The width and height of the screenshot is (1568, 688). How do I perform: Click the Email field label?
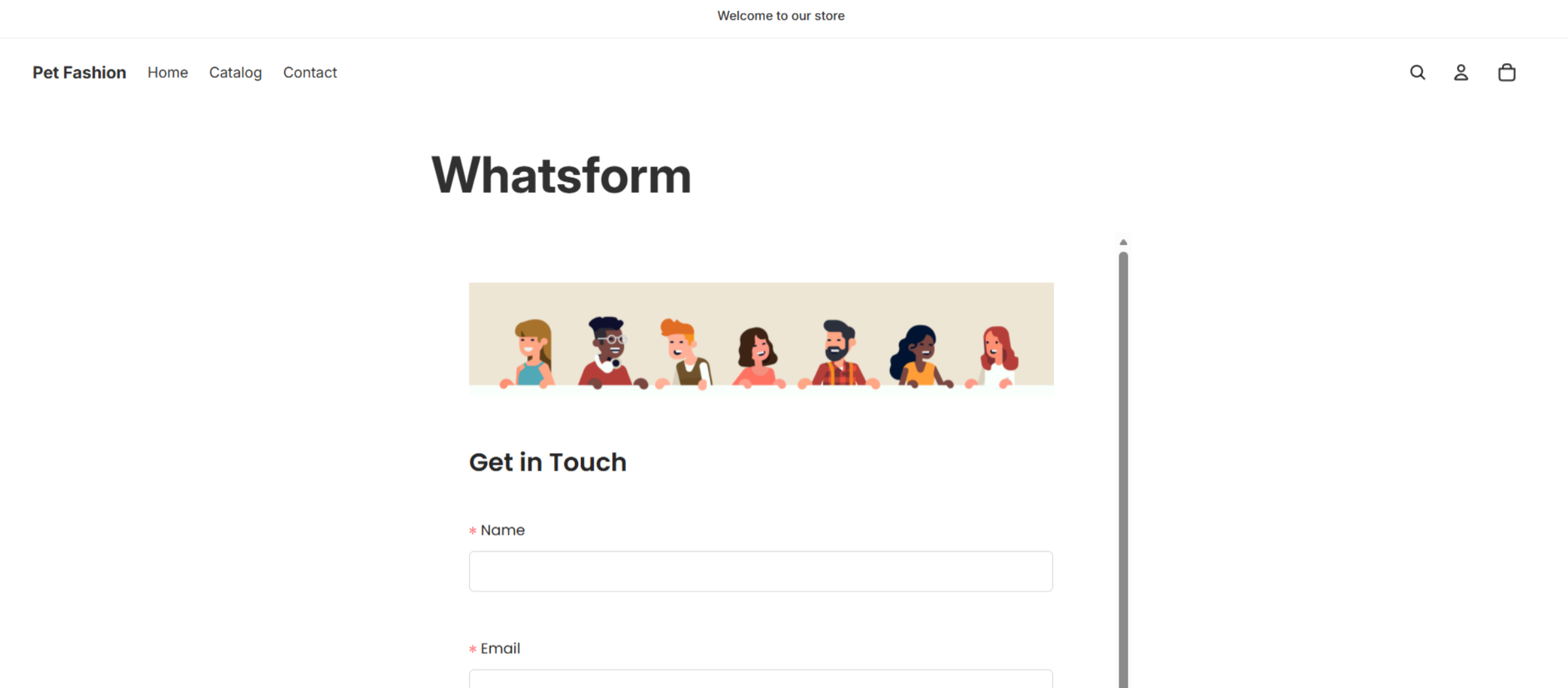pyautogui.click(x=500, y=648)
